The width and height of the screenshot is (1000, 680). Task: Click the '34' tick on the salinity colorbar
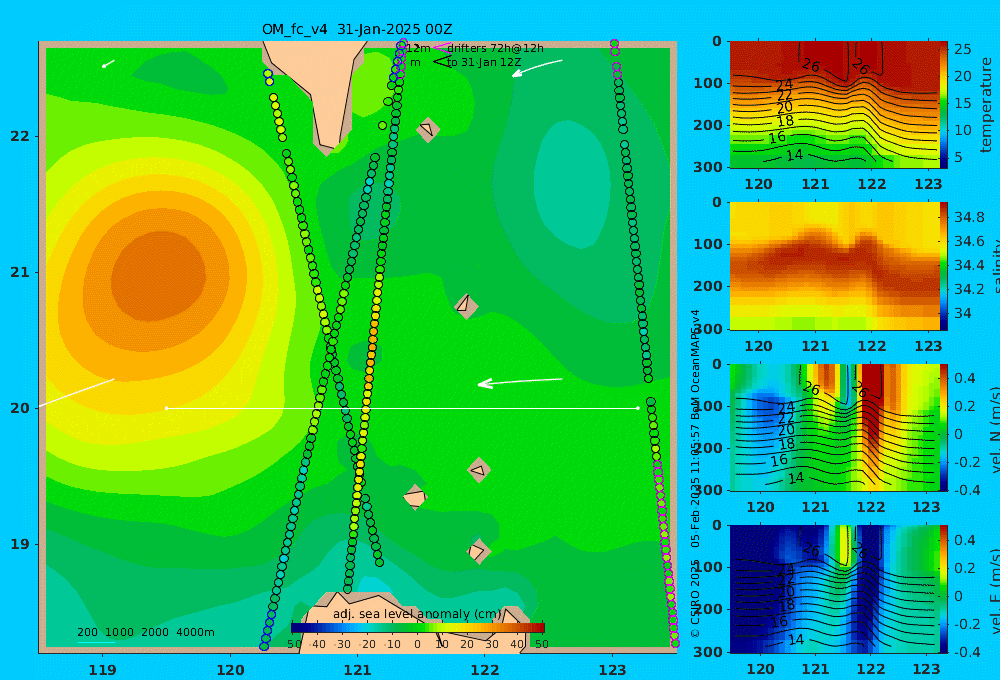[x=963, y=313]
